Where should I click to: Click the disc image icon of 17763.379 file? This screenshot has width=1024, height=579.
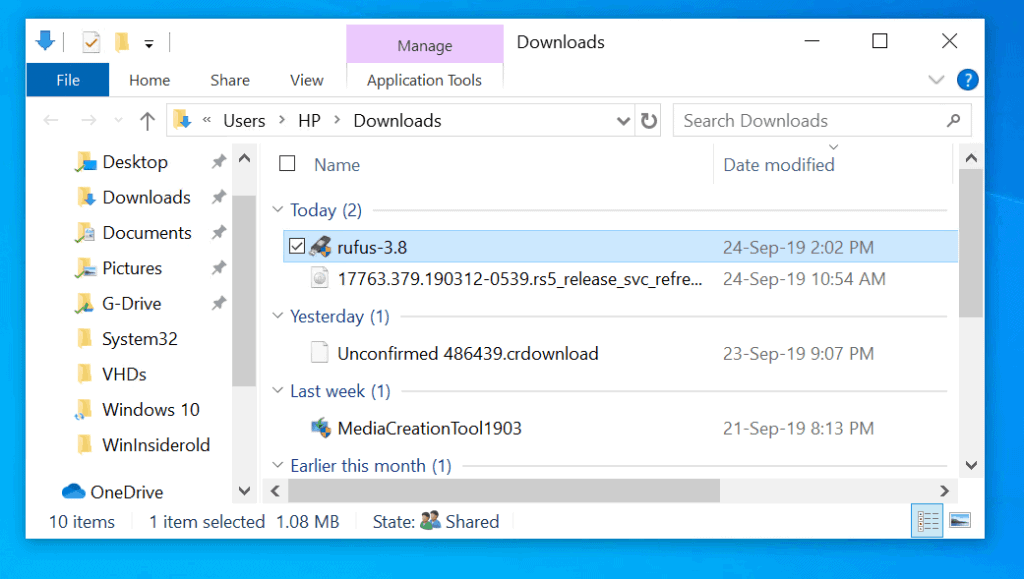click(x=320, y=278)
